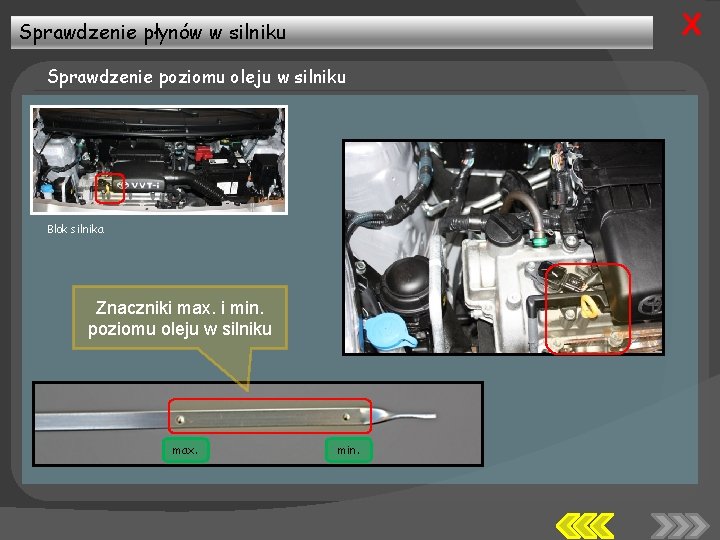Open the engine bay overview thumbnail
This screenshot has width=720, height=540.
159,160
